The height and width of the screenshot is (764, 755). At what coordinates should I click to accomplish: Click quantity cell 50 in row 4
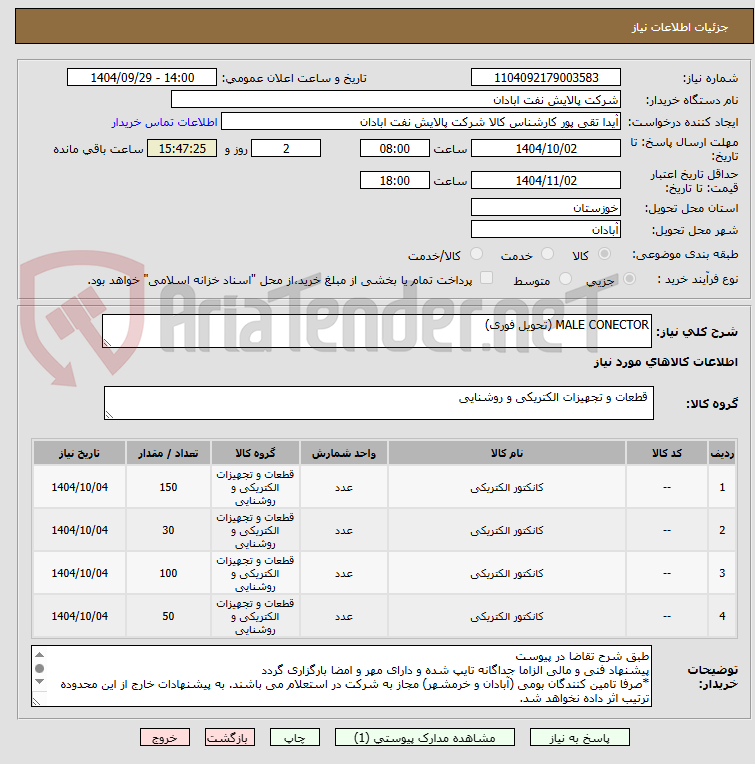coord(168,616)
